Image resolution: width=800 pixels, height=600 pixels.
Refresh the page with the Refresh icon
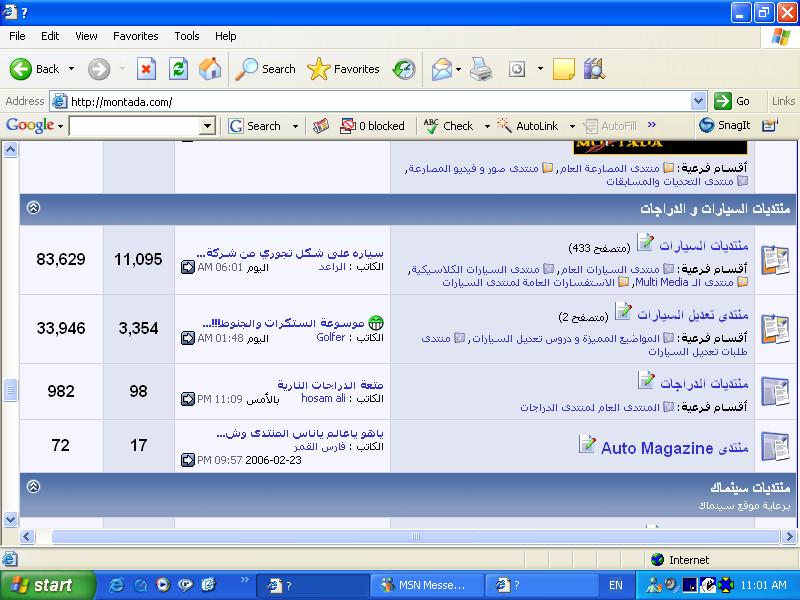pyautogui.click(x=178, y=69)
